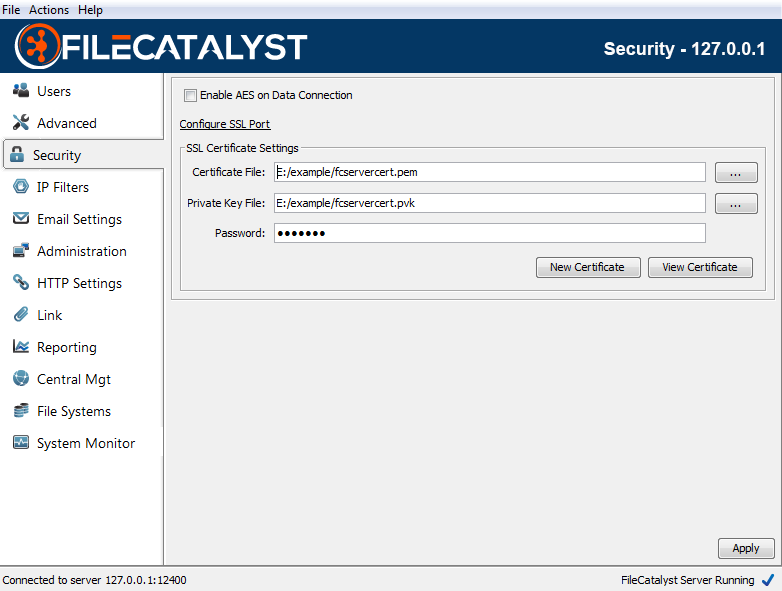Open the Reporting section

67,347
